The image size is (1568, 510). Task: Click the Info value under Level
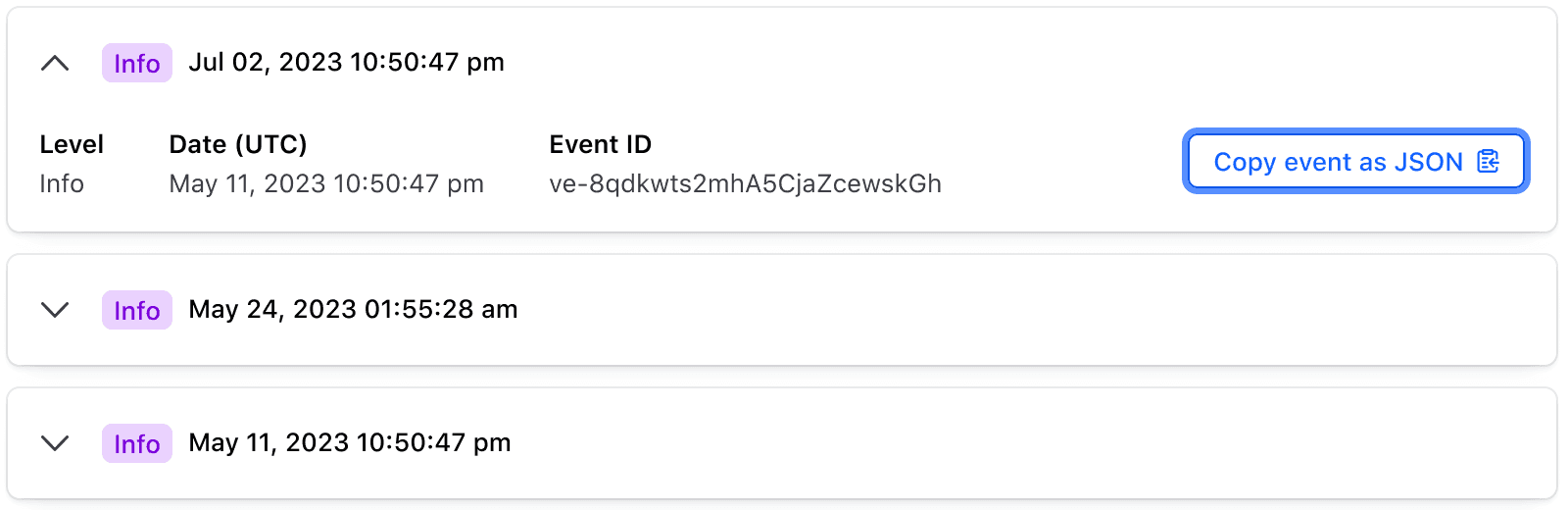click(x=62, y=184)
